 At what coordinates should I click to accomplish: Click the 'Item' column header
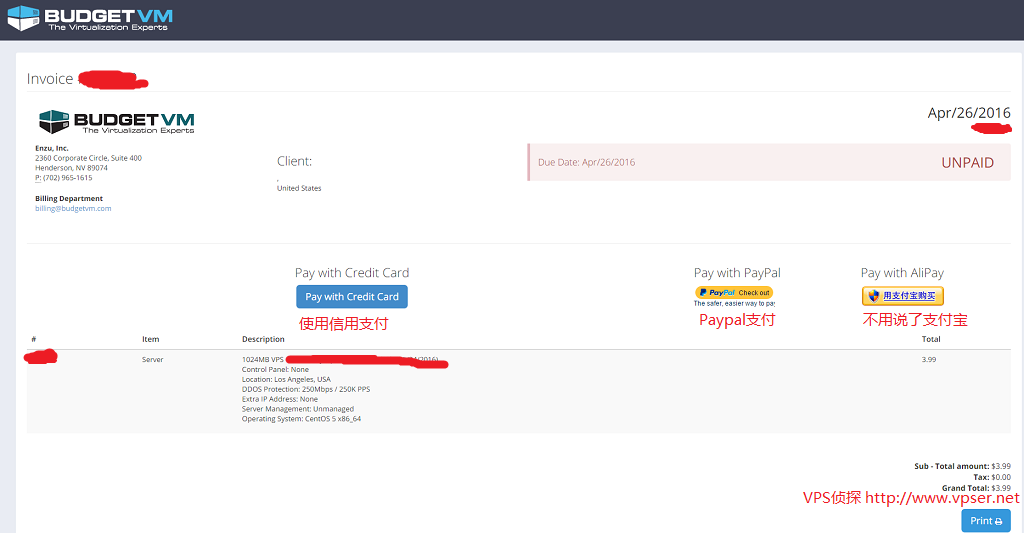click(x=150, y=339)
